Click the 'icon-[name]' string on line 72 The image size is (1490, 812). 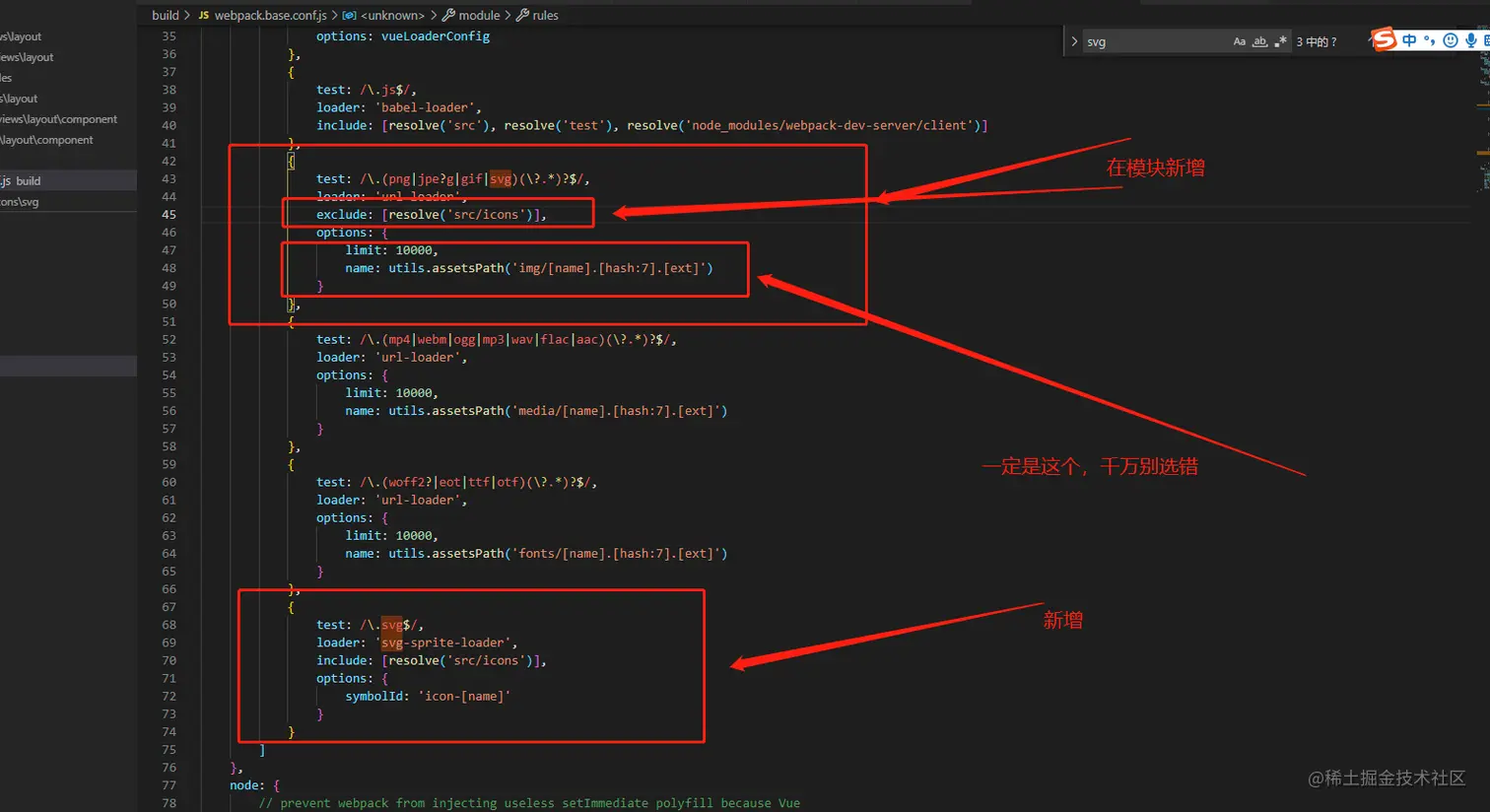coord(464,696)
